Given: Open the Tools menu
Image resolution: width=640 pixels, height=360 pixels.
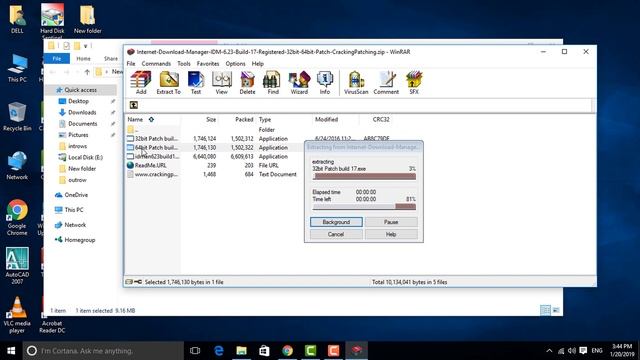Looking at the screenshot, I should point(184,64).
